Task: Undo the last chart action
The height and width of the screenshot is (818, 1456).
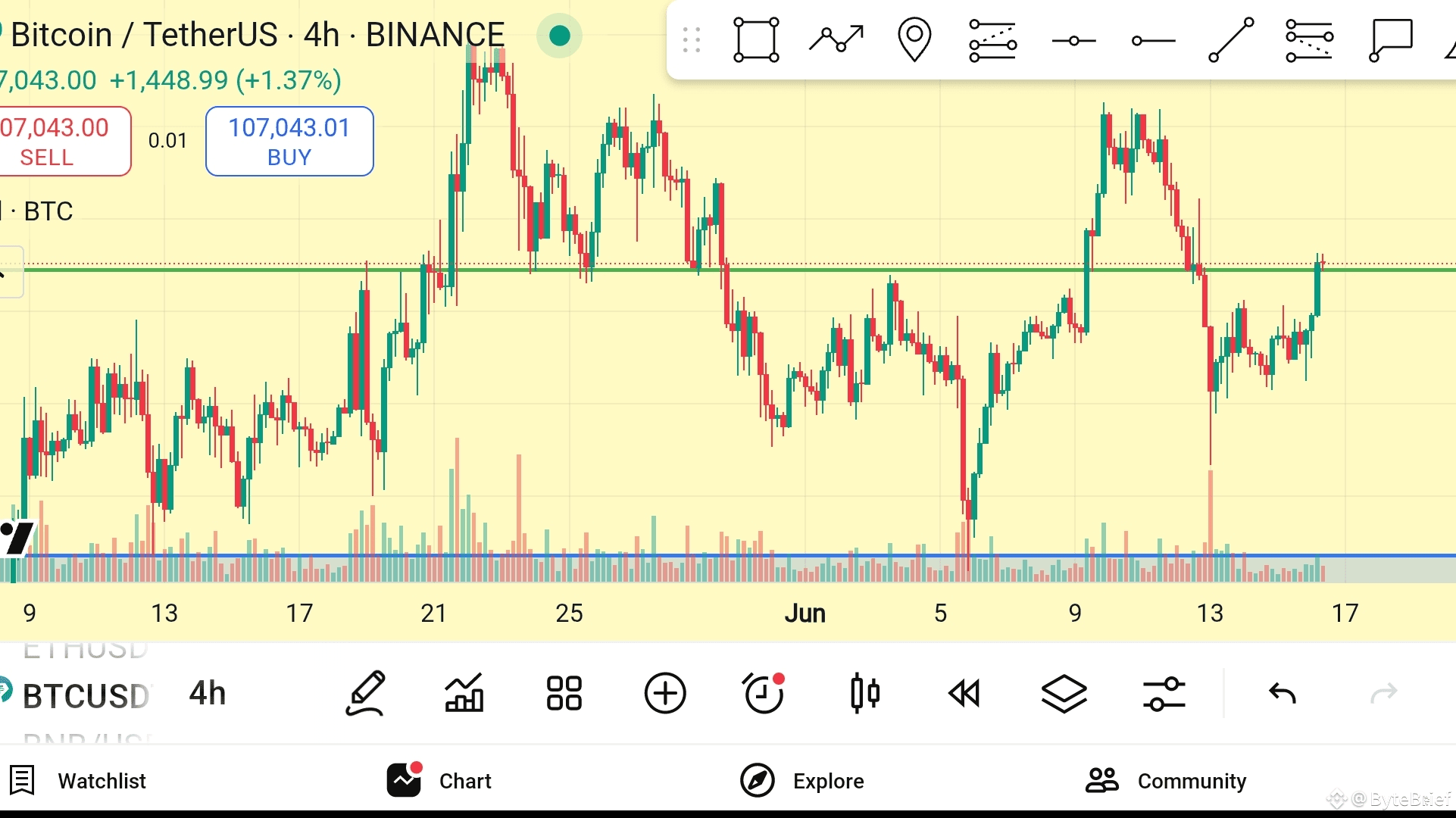Action: click(1283, 693)
